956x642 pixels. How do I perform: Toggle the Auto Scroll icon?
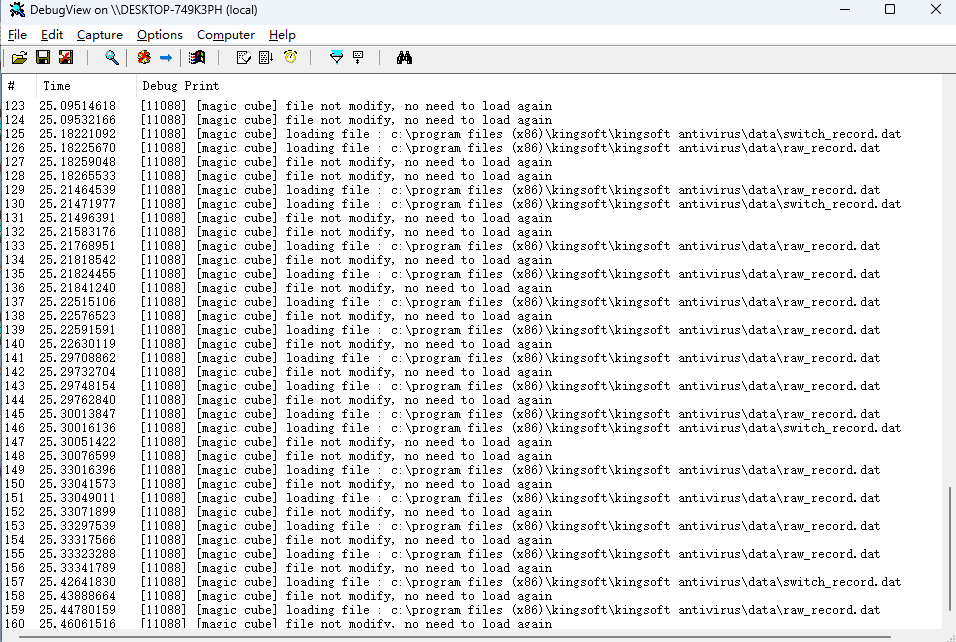(x=266, y=58)
